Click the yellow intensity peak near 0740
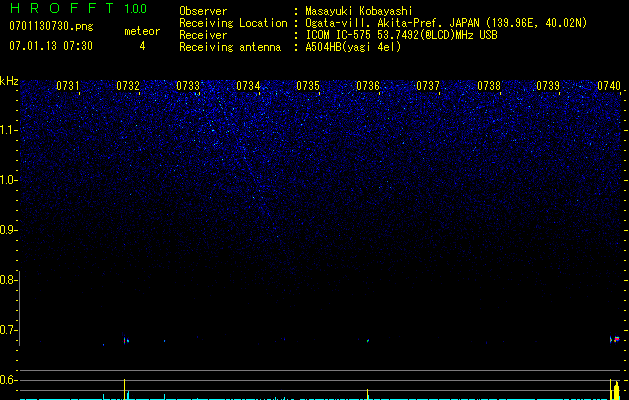 tap(615, 390)
